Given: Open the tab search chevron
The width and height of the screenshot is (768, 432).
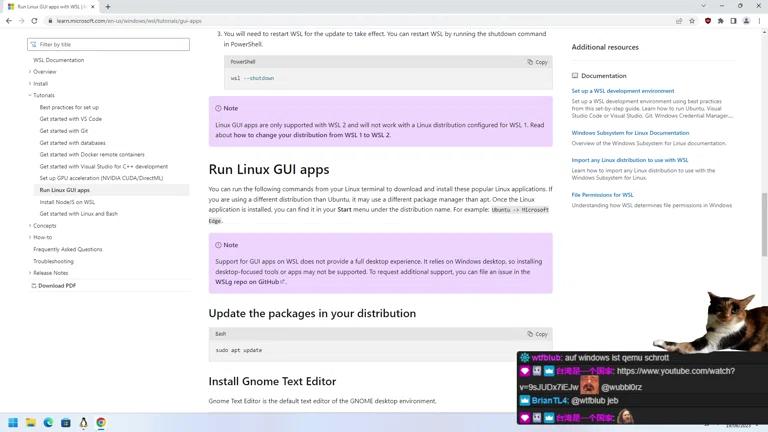Looking at the screenshot, I should click(x=703, y=6).
